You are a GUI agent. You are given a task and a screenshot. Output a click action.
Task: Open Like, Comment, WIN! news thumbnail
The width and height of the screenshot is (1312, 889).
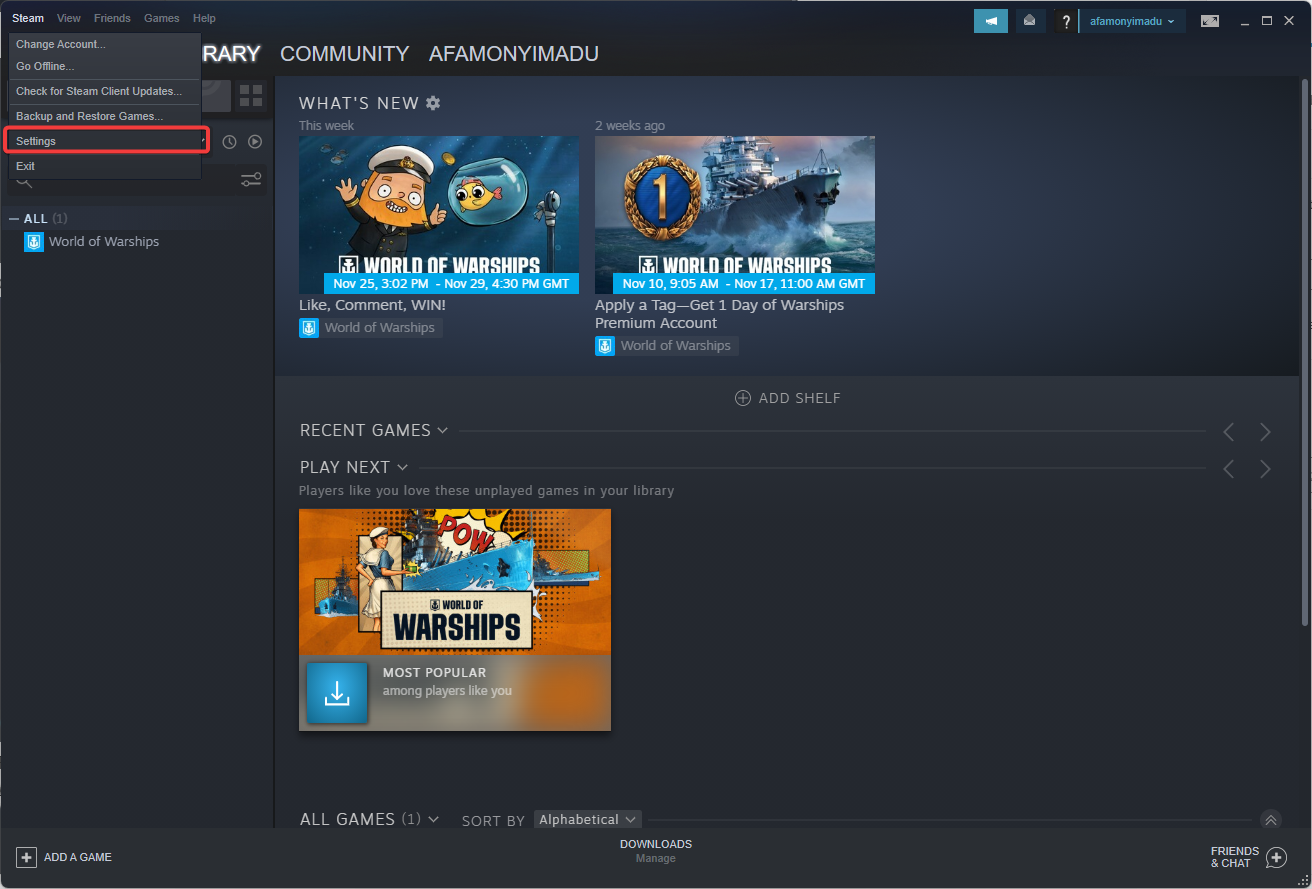[x=439, y=215]
